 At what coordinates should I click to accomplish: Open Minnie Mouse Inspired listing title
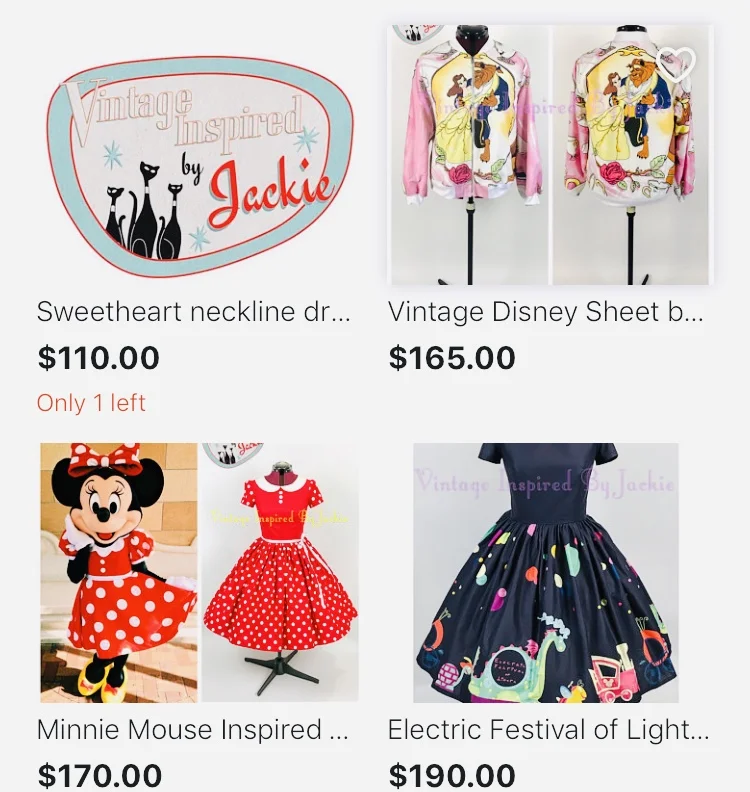(192, 730)
